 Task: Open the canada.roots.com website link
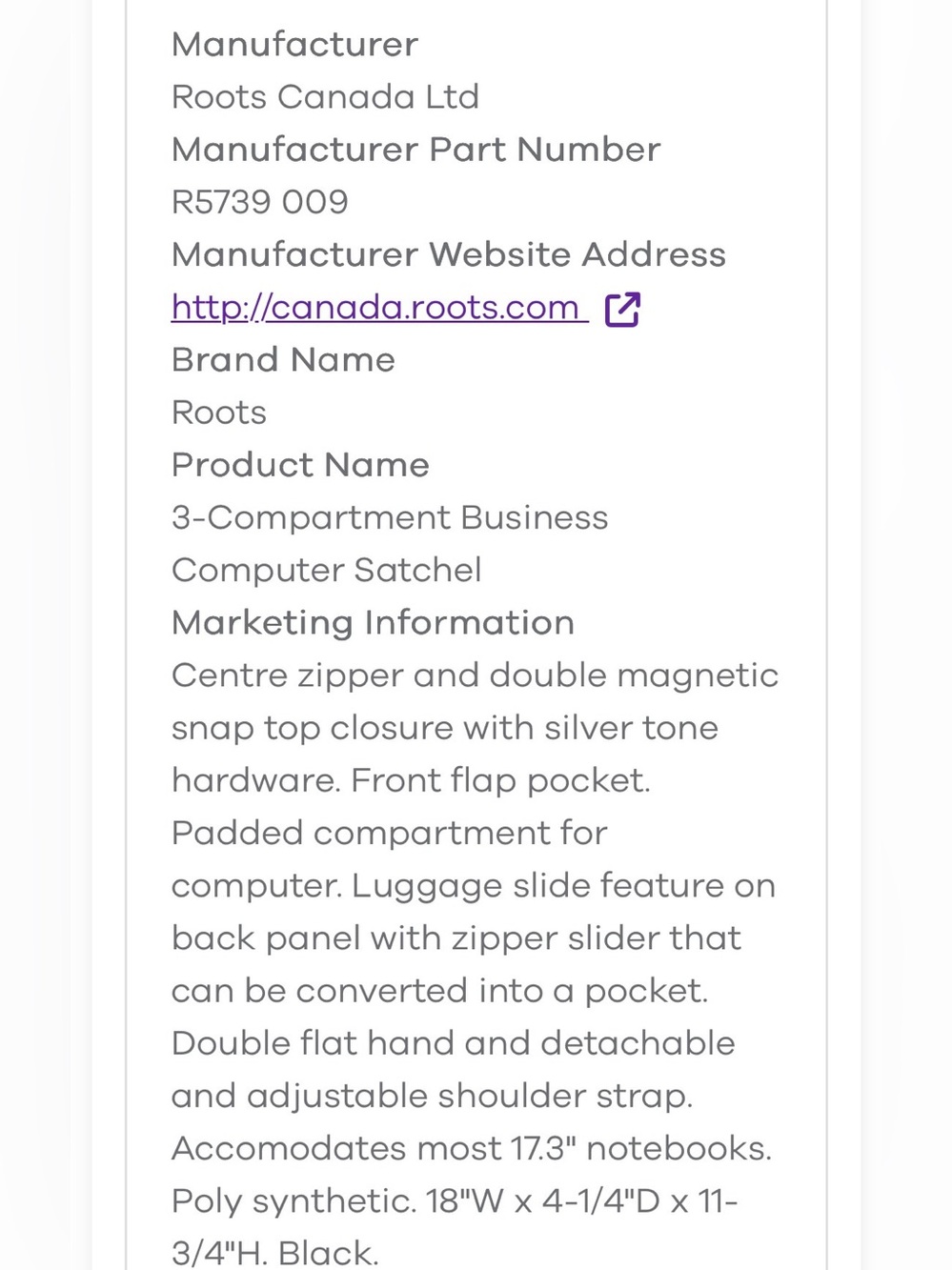pyautogui.click(x=379, y=308)
